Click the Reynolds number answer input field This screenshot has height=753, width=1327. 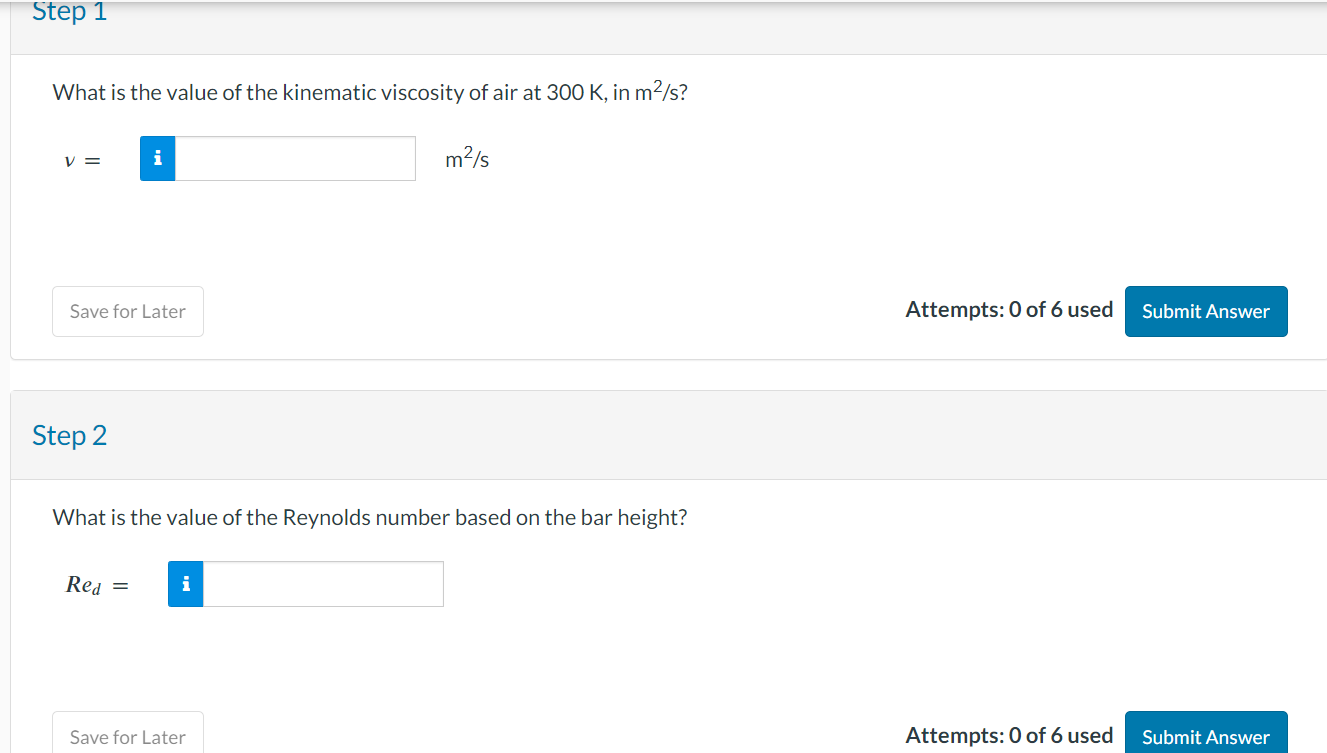click(x=323, y=583)
